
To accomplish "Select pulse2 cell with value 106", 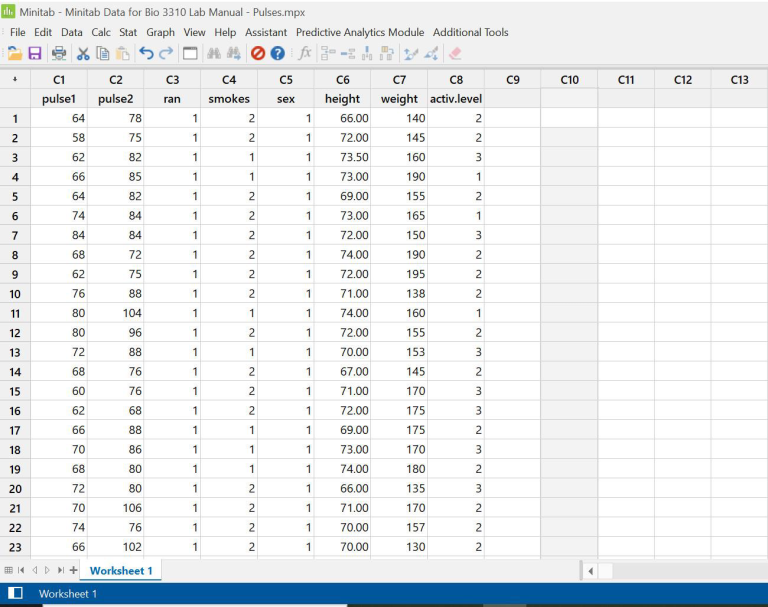I will (x=116, y=508).
